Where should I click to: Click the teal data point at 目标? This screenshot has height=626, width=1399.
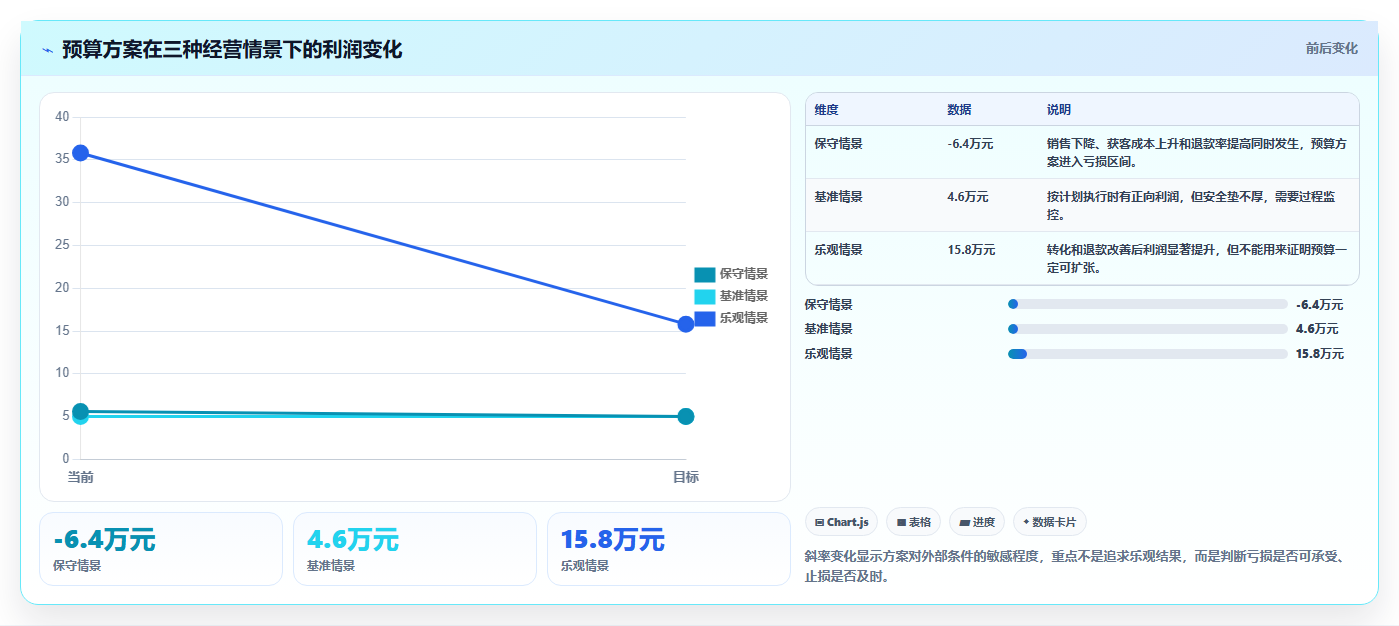686,416
